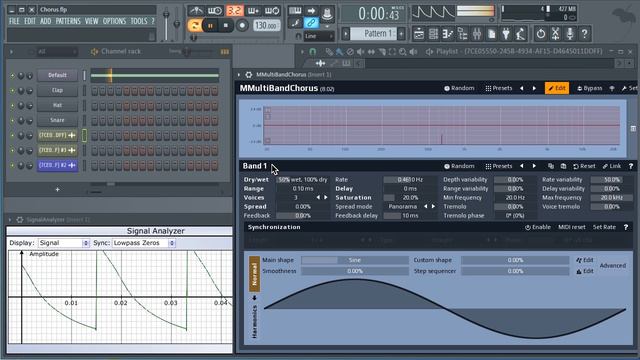This screenshot has height=360, width=640.
Task: Toggle the blue link/multilink icon
Action: [x=311, y=23]
